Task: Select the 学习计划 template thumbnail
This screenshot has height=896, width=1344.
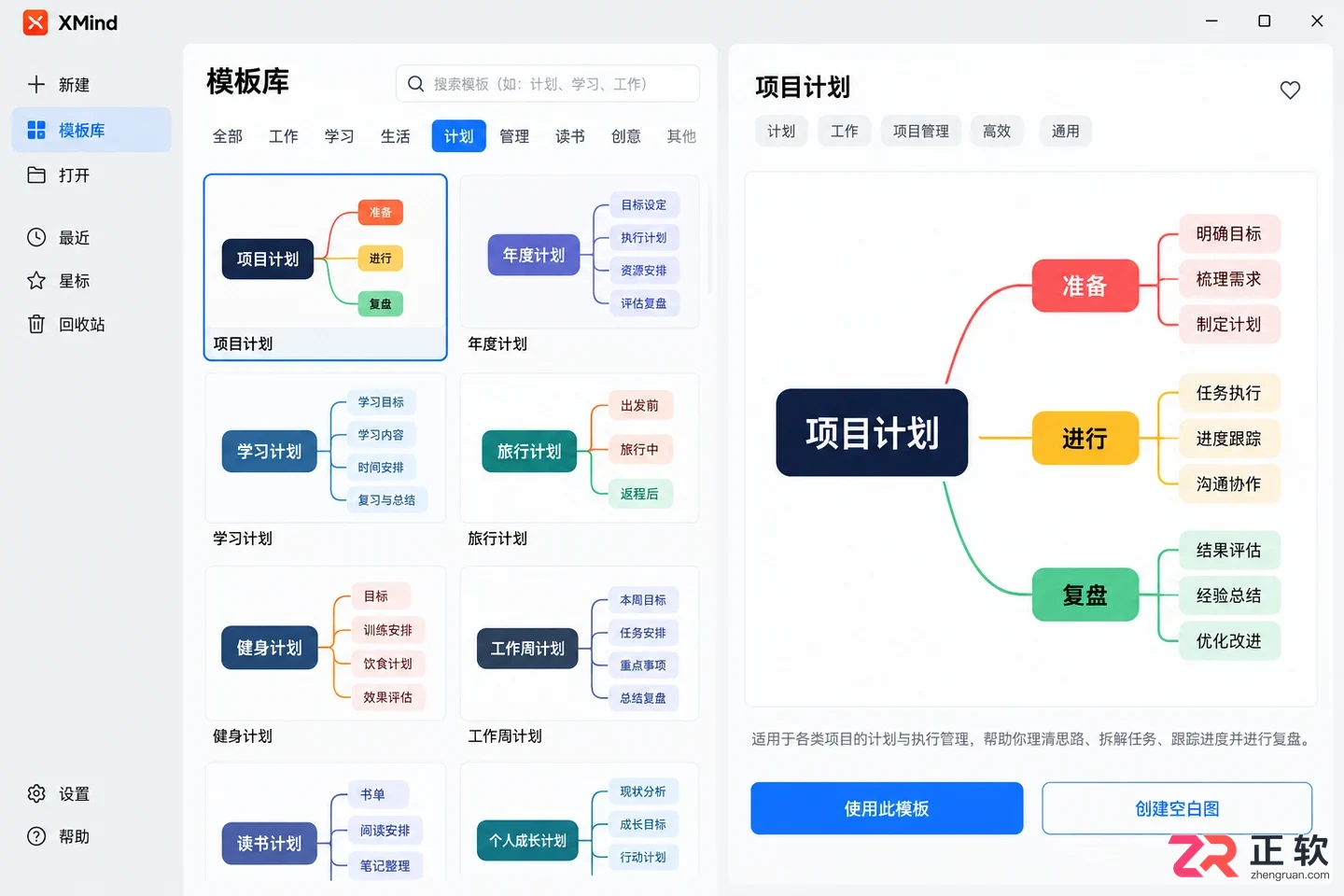Action: [x=326, y=448]
